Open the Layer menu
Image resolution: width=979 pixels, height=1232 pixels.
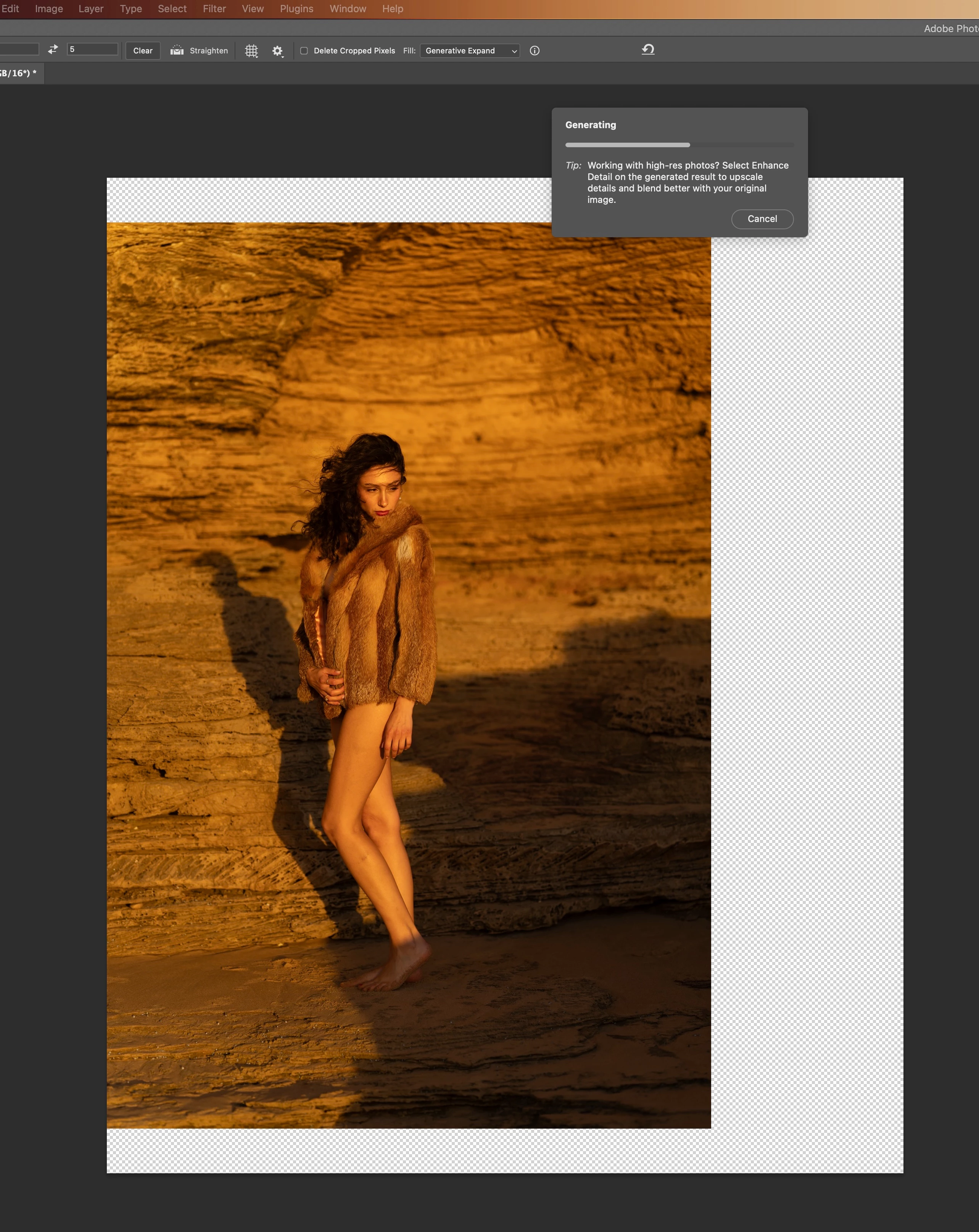tap(91, 8)
